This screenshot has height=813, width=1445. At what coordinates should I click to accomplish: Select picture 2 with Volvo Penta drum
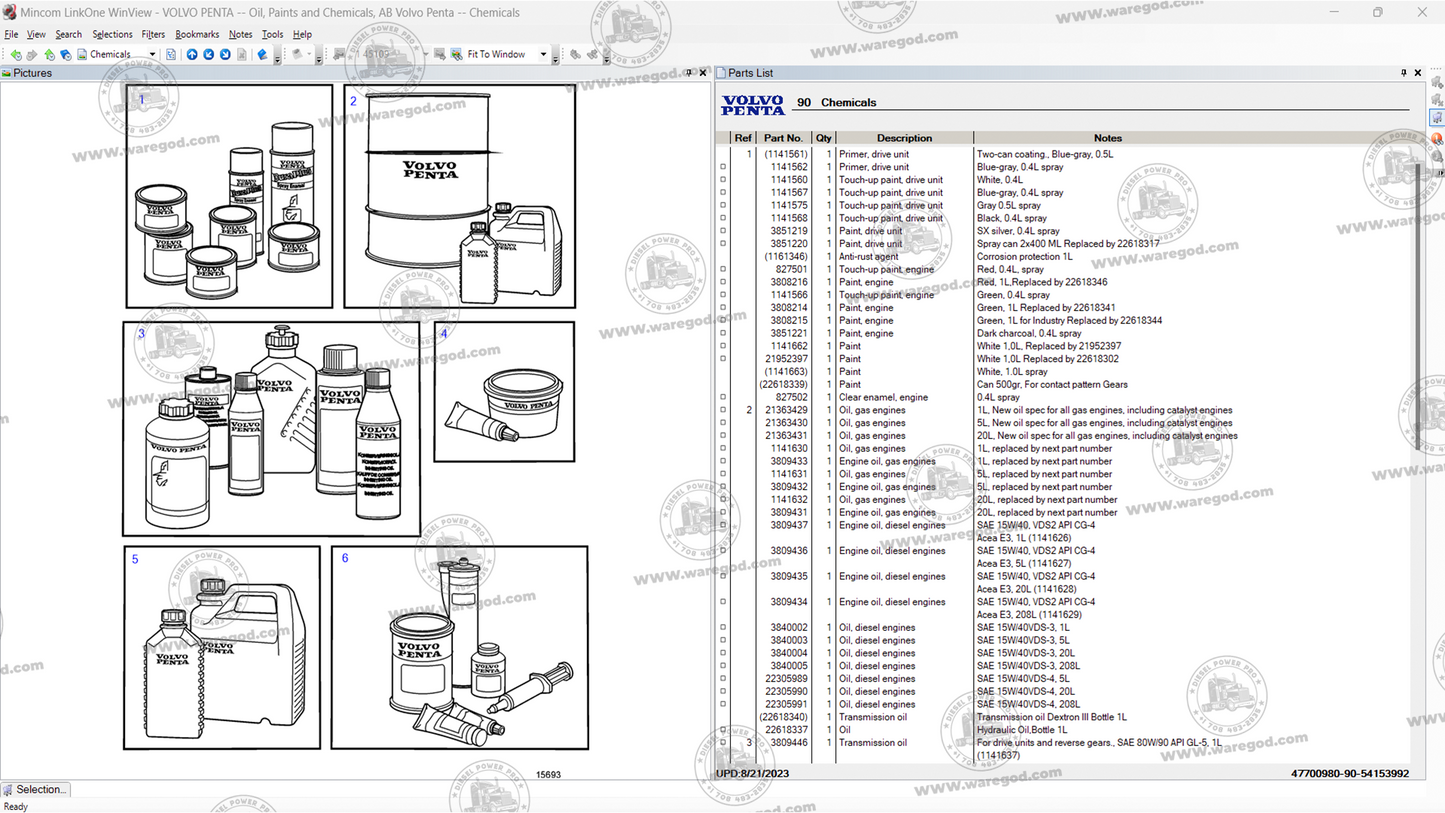tap(460, 196)
